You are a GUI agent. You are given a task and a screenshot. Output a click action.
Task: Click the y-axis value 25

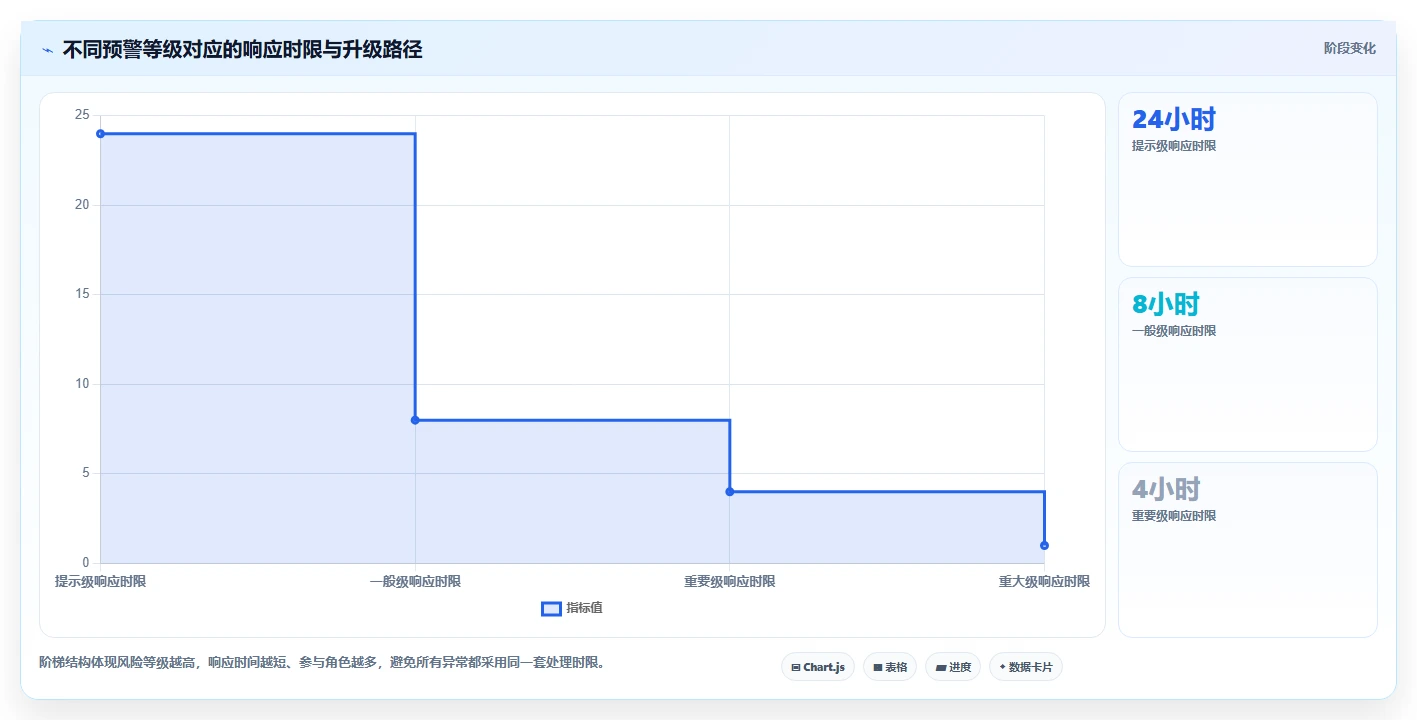(x=82, y=115)
